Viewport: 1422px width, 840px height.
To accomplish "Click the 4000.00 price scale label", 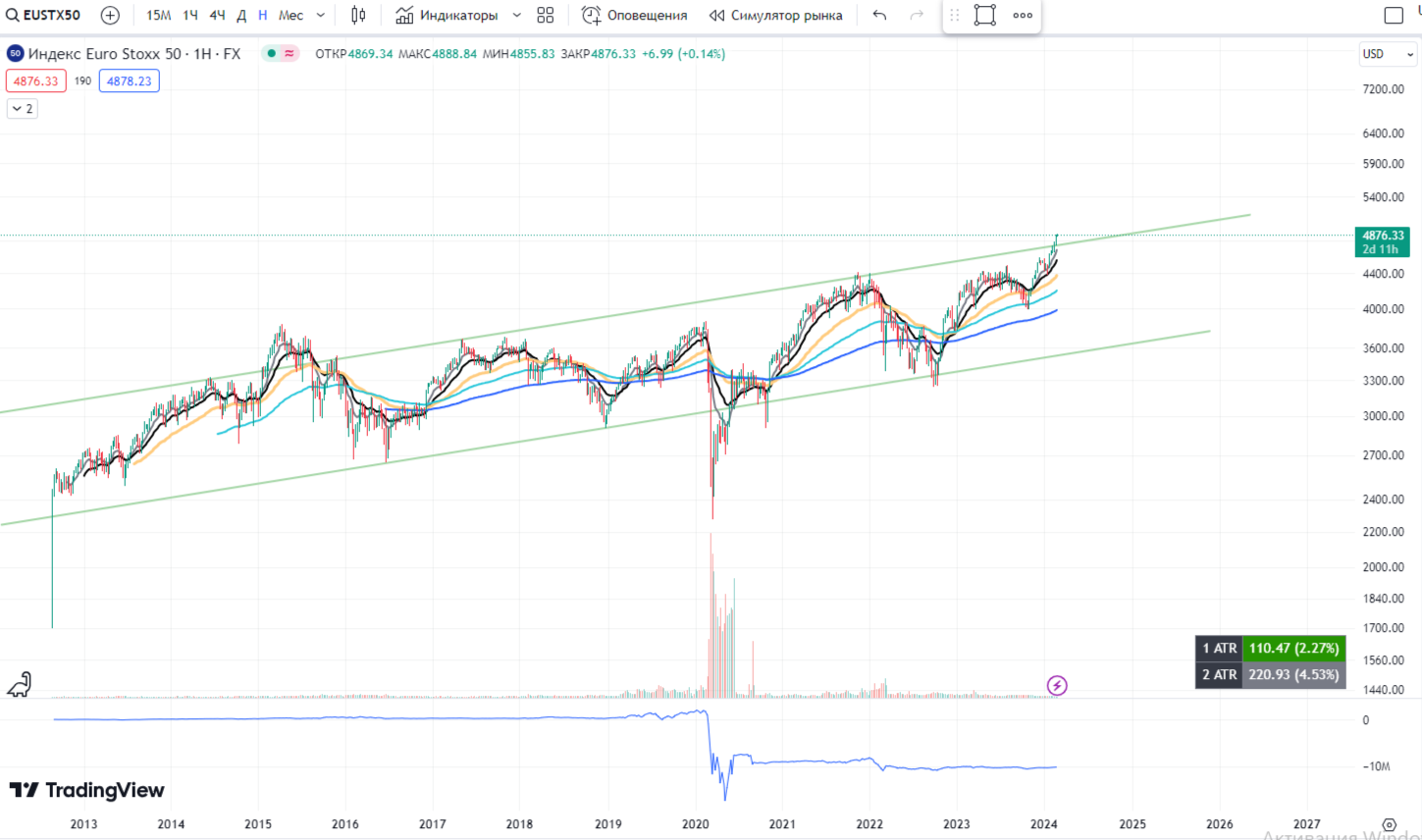I will (1383, 309).
